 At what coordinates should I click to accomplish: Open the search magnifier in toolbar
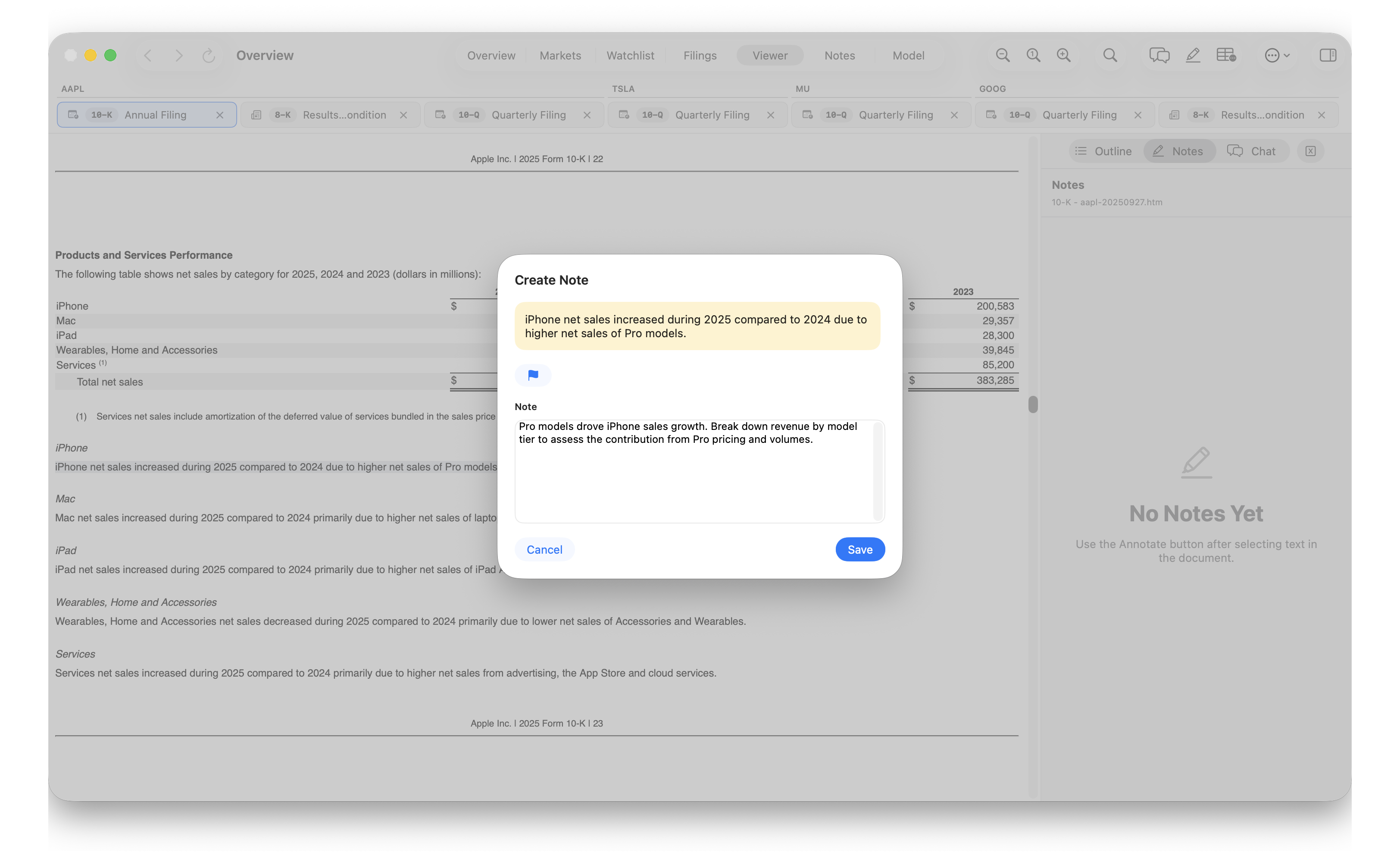[x=1109, y=55]
